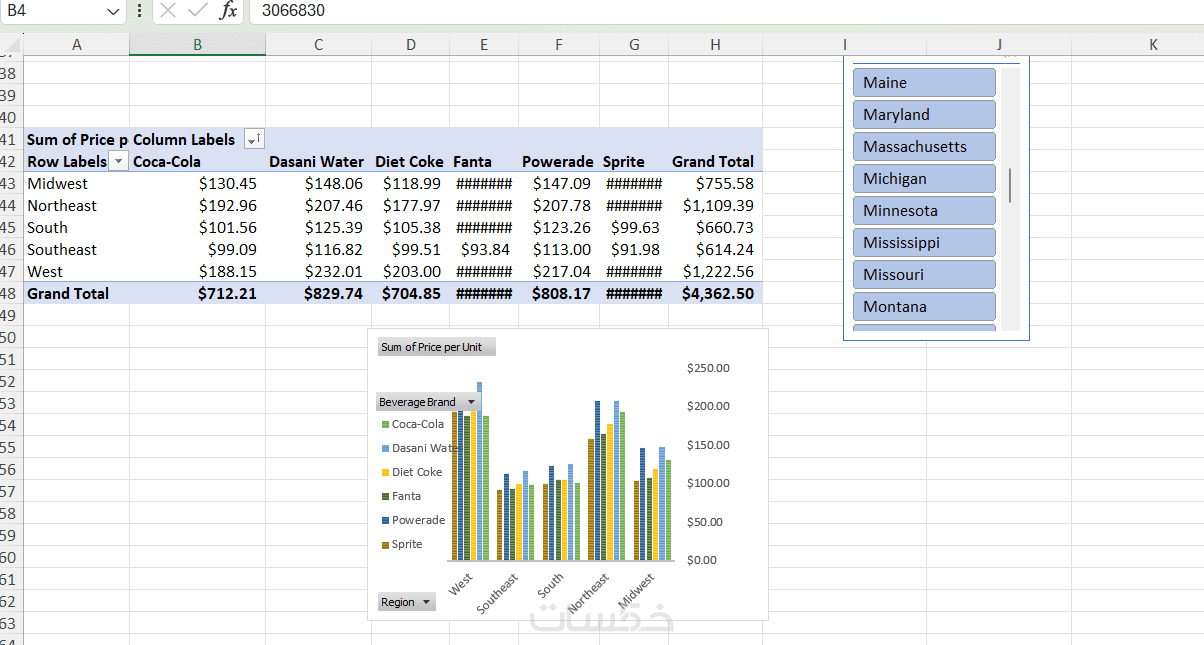Select column J header
Viewport: 1204px width, 645px height.
[999, 45]
